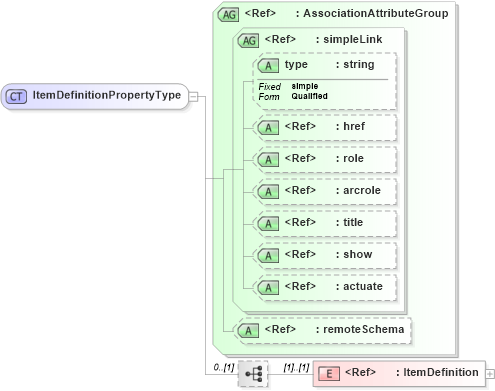The width and height of the screenshot is (495, 391).
Task: Select the ': role' attribute label
Action: click(x=350, y=158)
